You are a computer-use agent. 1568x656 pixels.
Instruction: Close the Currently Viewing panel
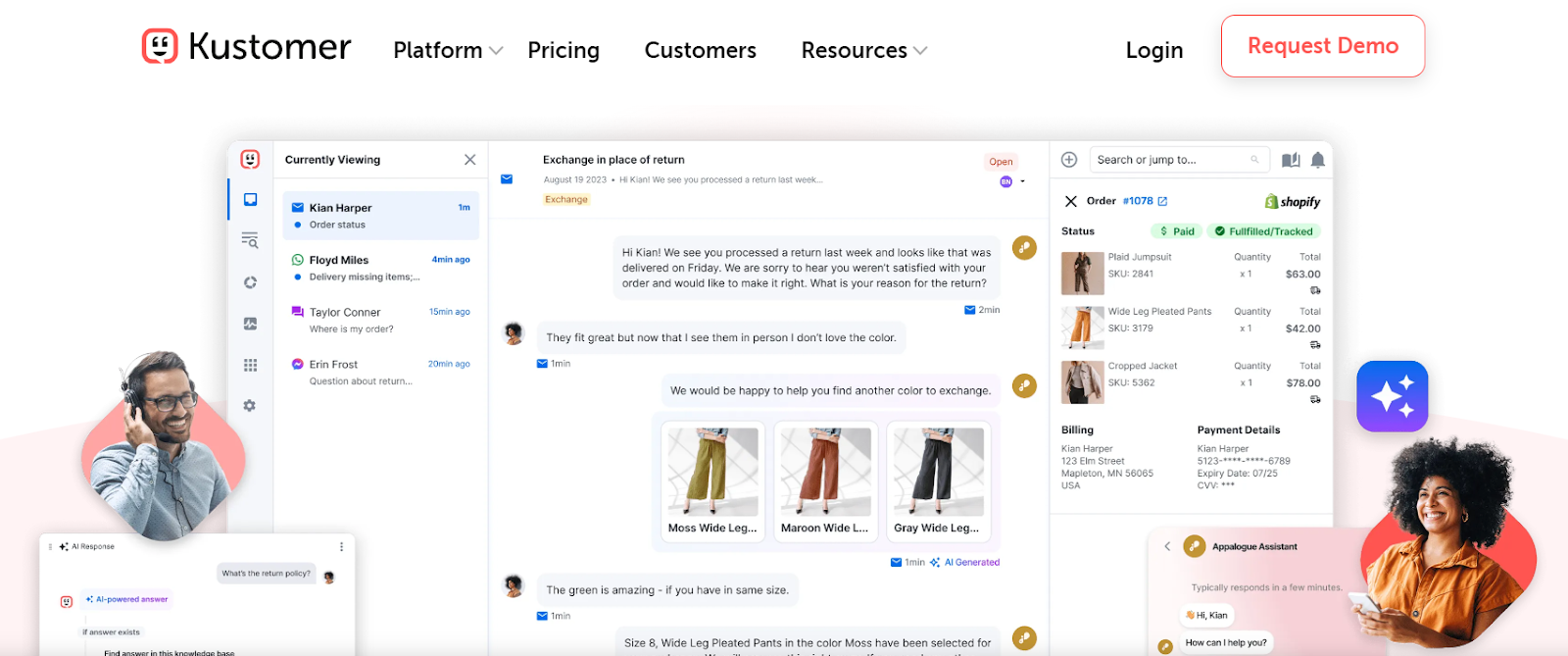click(x=469, y=160)
